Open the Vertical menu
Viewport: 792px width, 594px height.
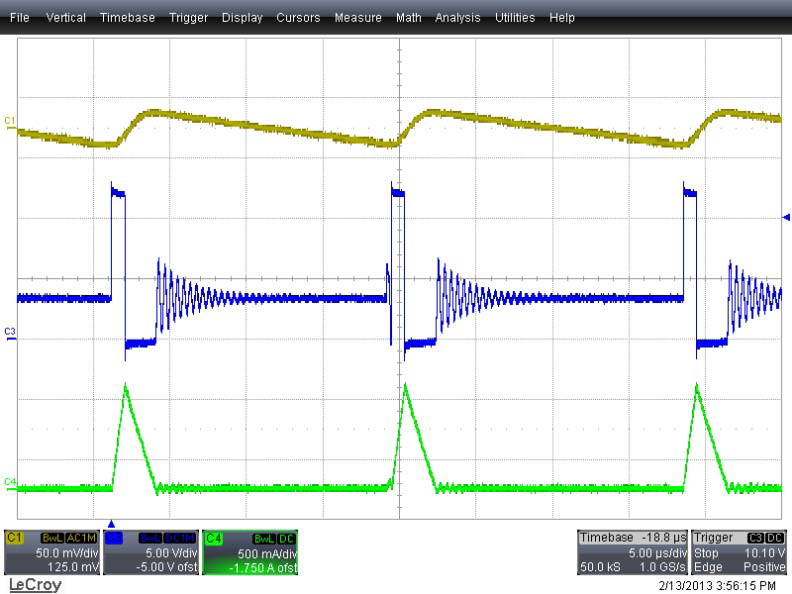65,18
